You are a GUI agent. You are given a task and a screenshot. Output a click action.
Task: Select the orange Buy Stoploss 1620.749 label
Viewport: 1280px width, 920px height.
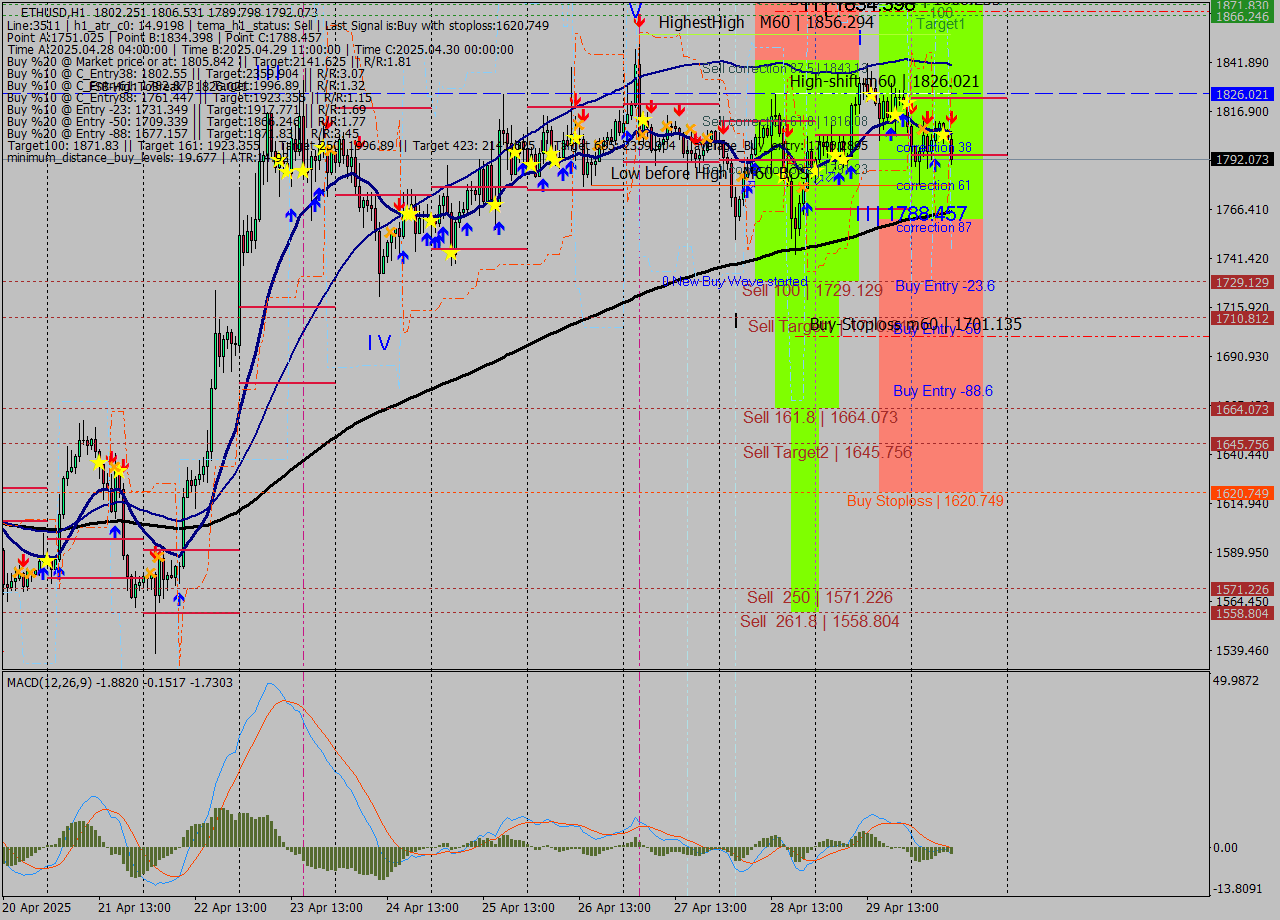[925, 501]
